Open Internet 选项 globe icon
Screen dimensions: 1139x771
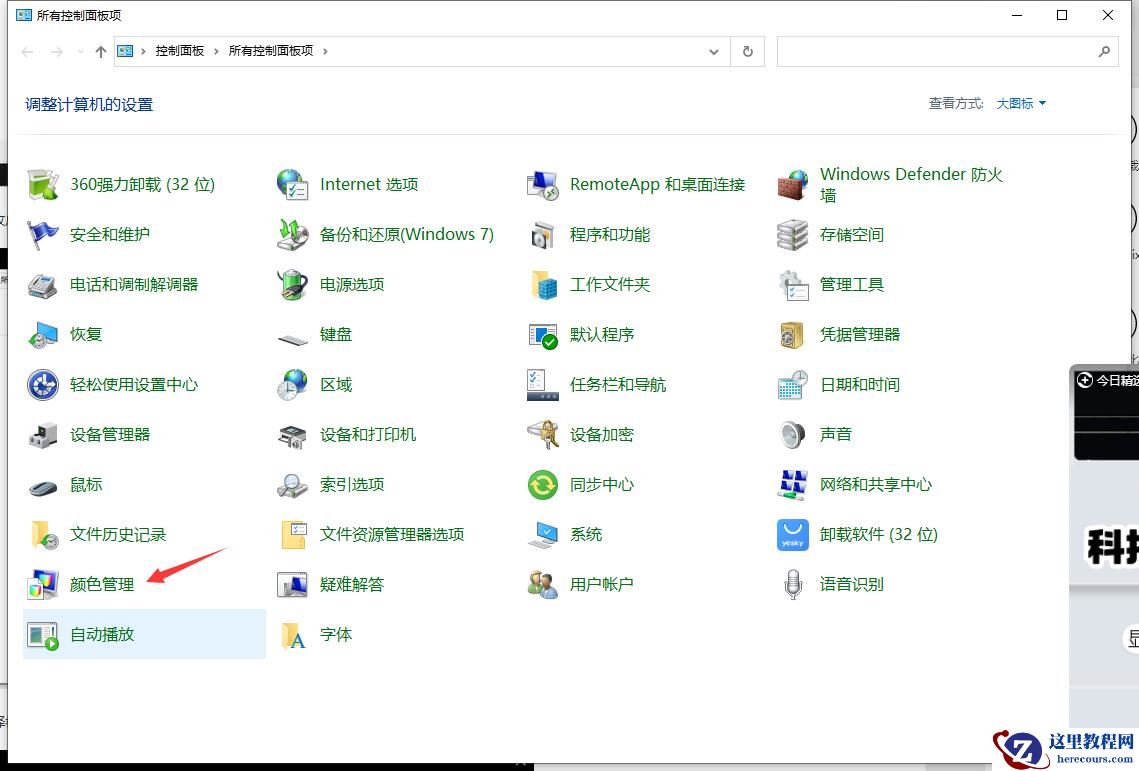click(x=293, y=185)
